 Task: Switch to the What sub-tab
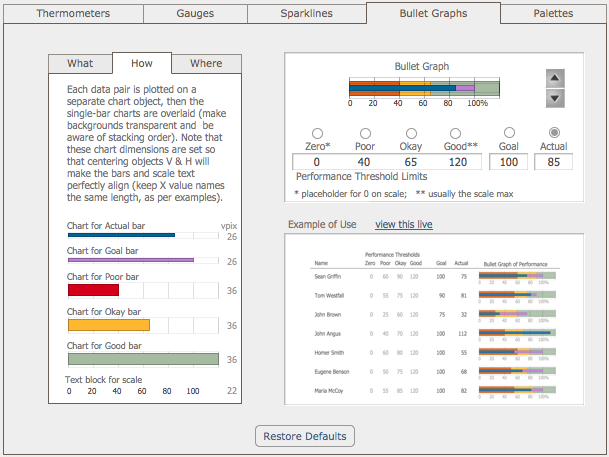tap(80, 63)
